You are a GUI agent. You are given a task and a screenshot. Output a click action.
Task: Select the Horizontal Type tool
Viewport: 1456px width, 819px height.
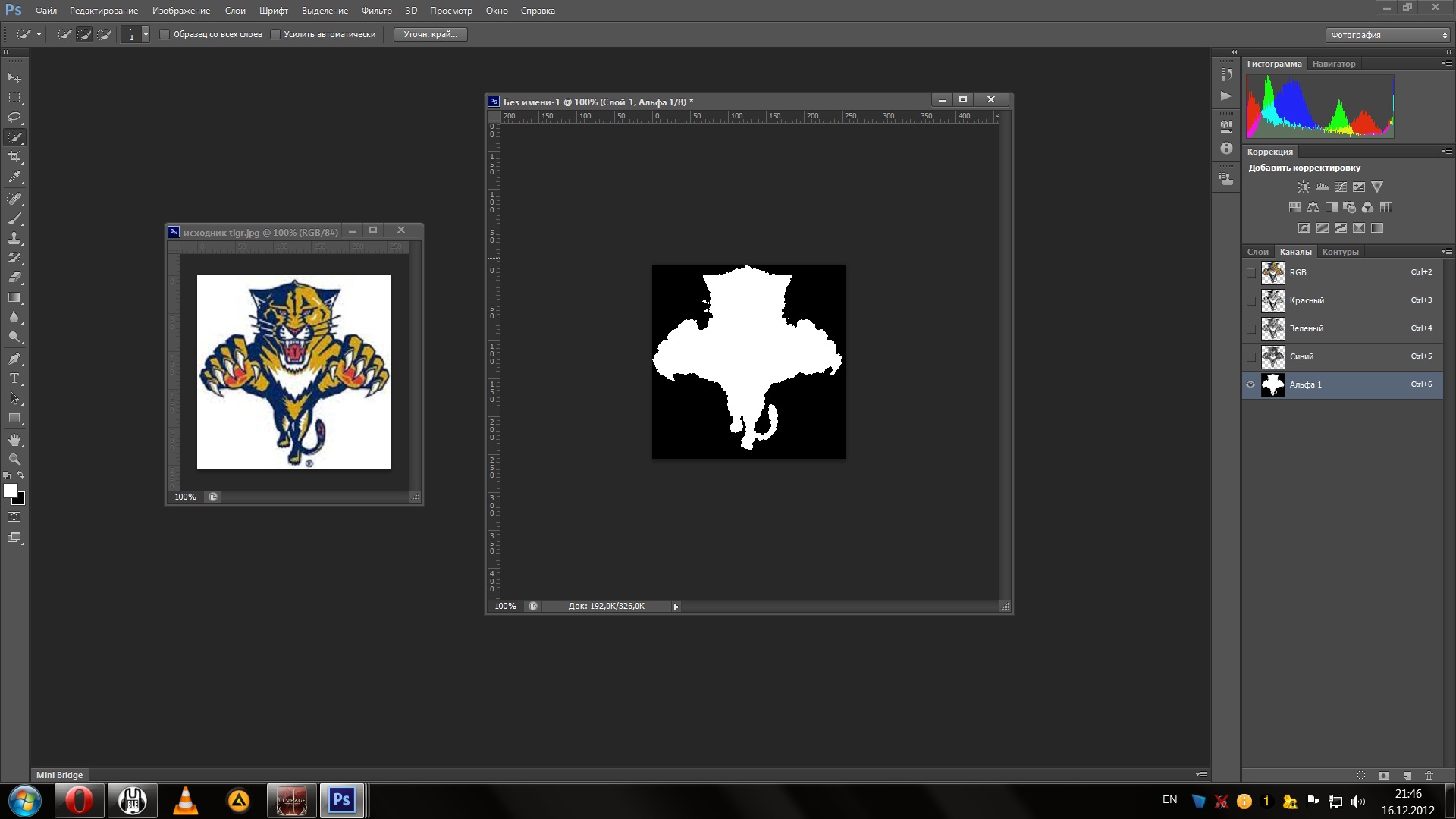[14, 378]
